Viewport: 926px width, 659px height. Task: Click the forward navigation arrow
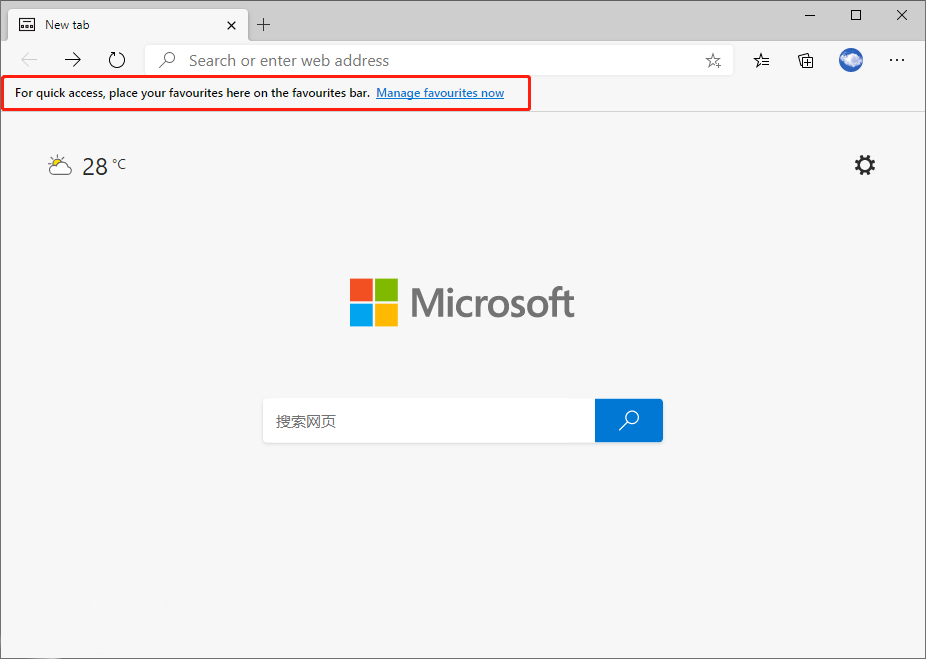pos(73,60)
